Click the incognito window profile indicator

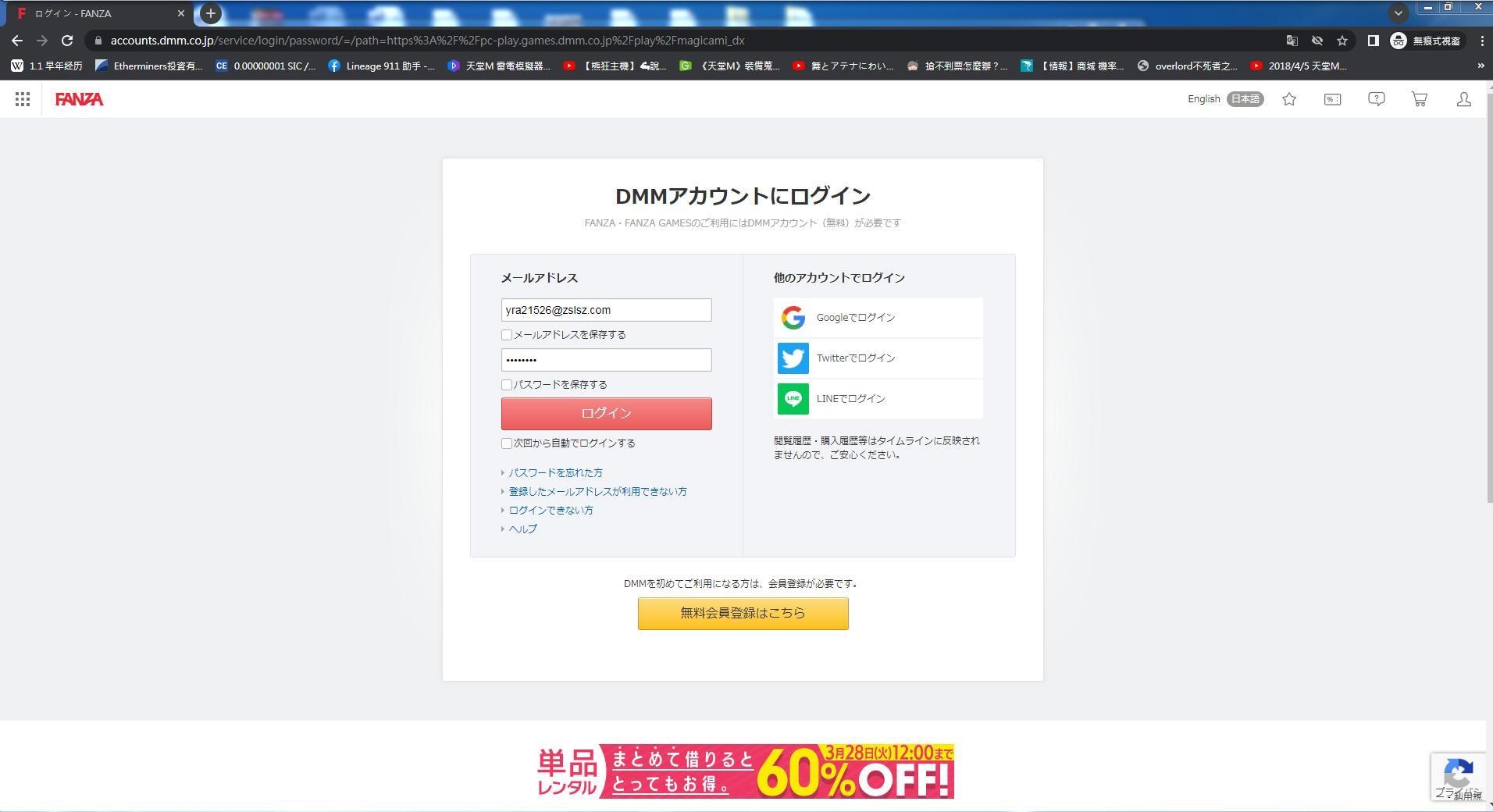(x=1425, y=41)
